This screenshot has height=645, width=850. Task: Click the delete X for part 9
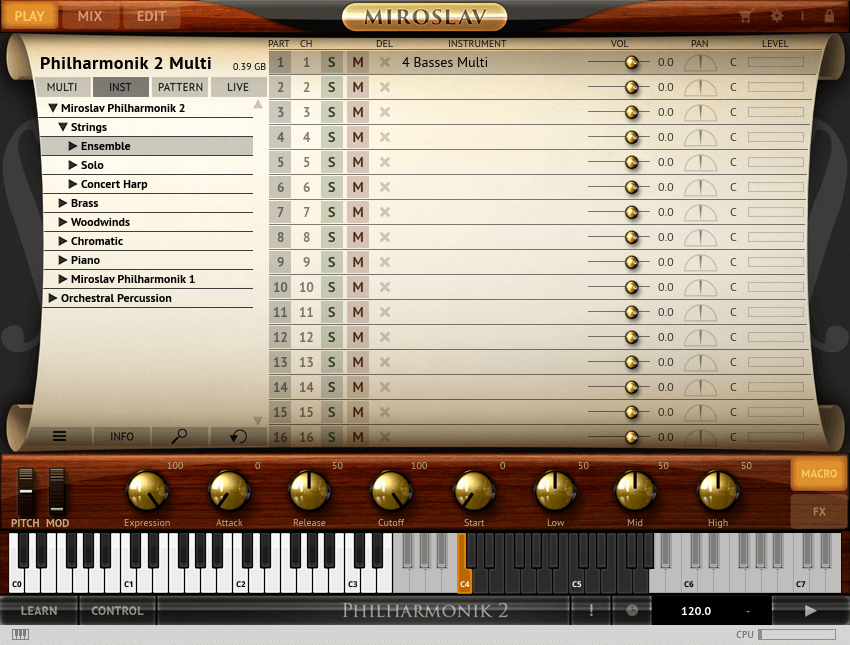tap(385, 262)
